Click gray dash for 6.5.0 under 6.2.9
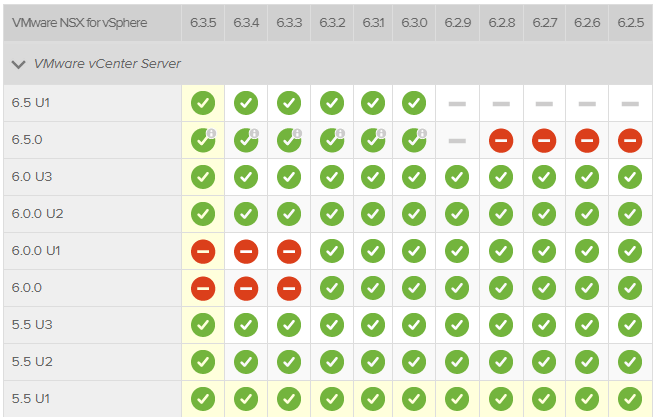Viewport: 653px width, 417px height. (457, 140)
